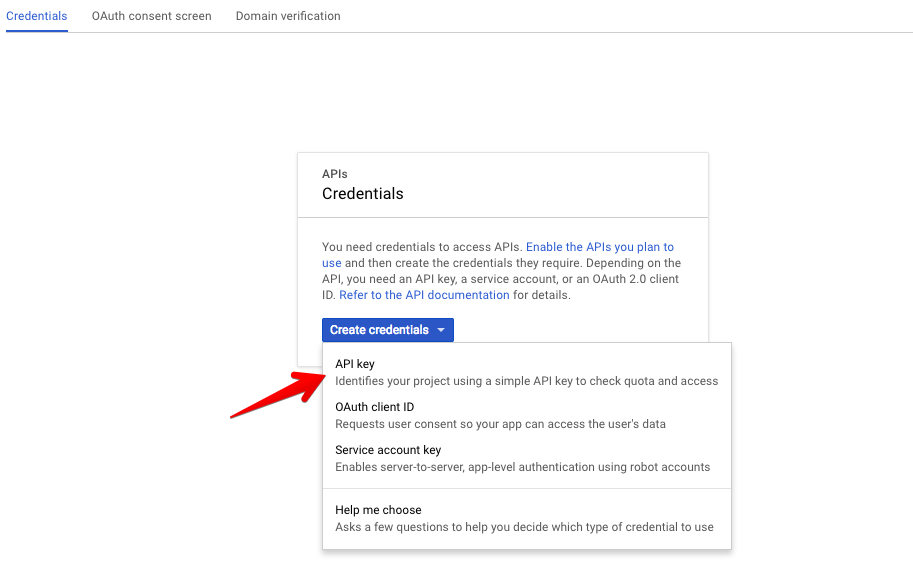Image resolution: width=913 pixels, height=581 pixels.
Task: Click the divider line above Help me choose
Action: (x=527, y=488)
